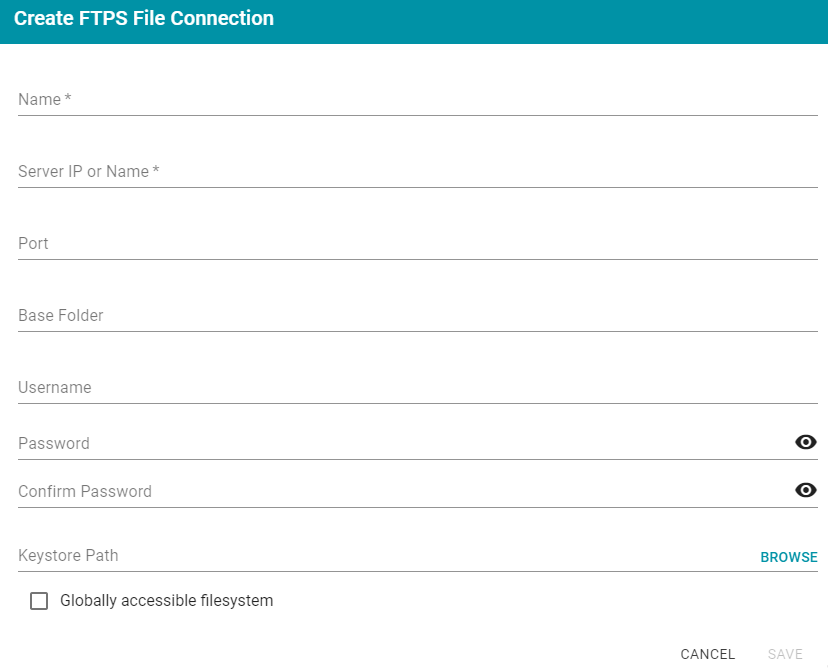This screenshot has width=828, height=668.
Task: Click the Globally accessible filesystem label
Action: click(x=166, y=600)
